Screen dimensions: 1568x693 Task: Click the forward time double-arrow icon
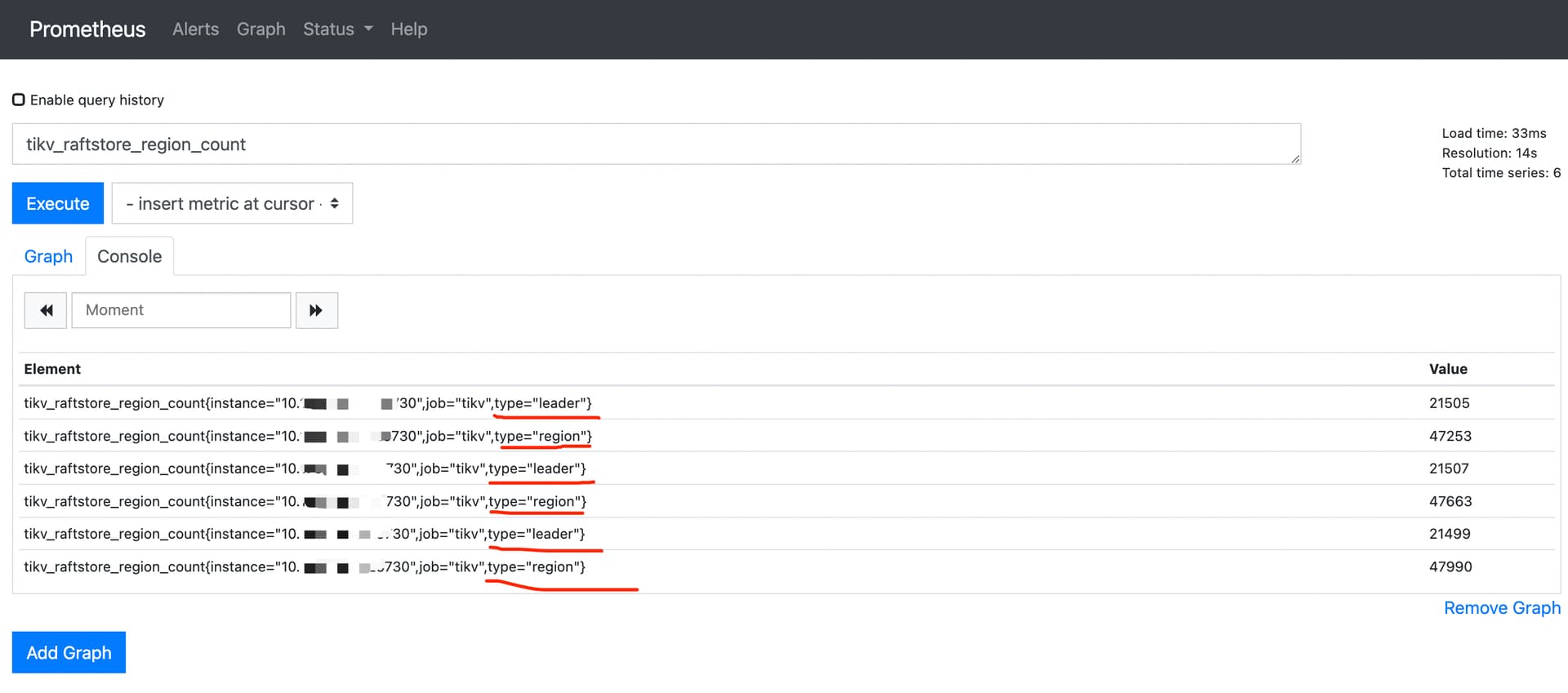click(x=316, y=310)
